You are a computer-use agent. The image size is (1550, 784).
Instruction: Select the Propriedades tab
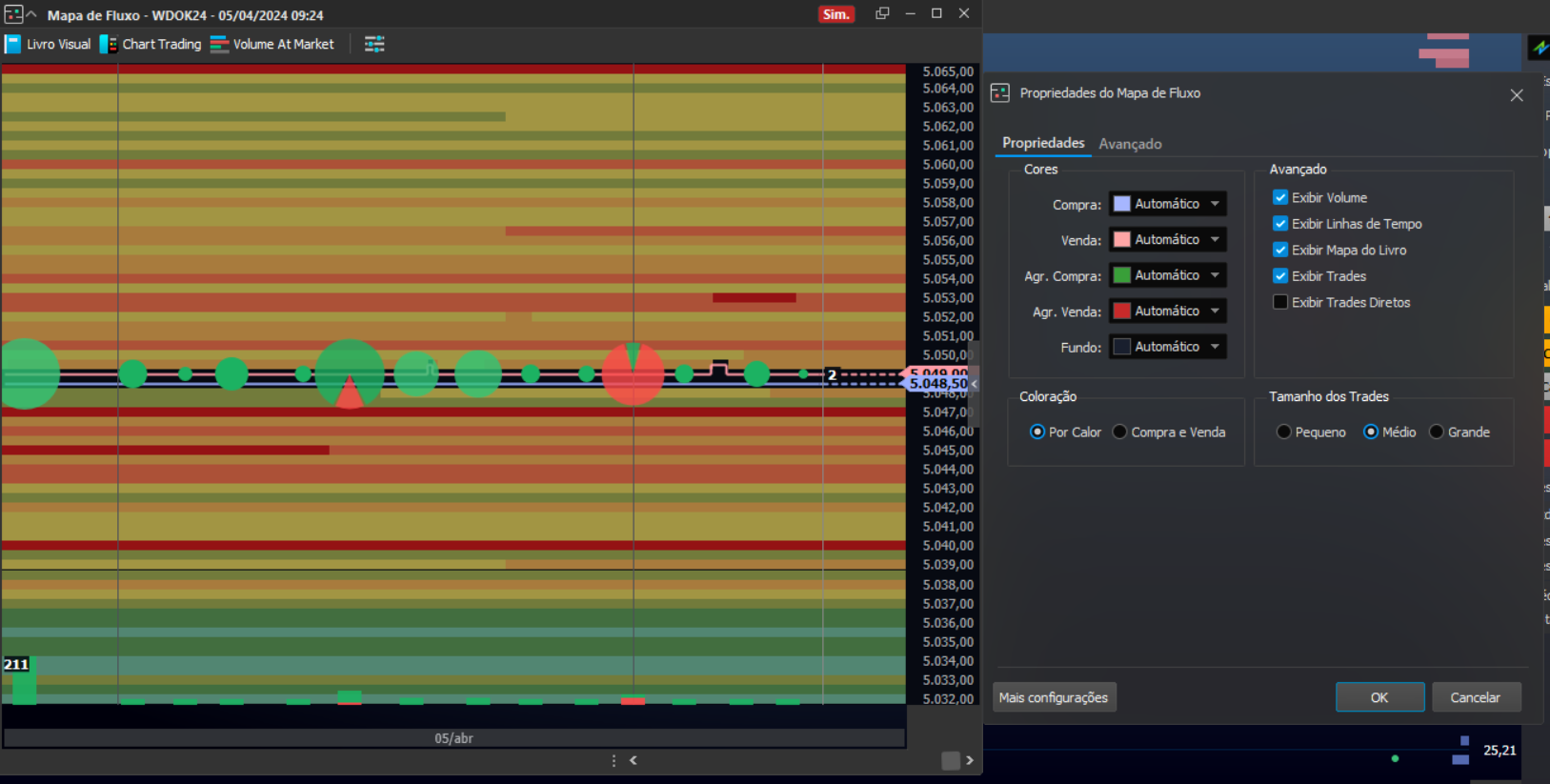click(1043, 143)
